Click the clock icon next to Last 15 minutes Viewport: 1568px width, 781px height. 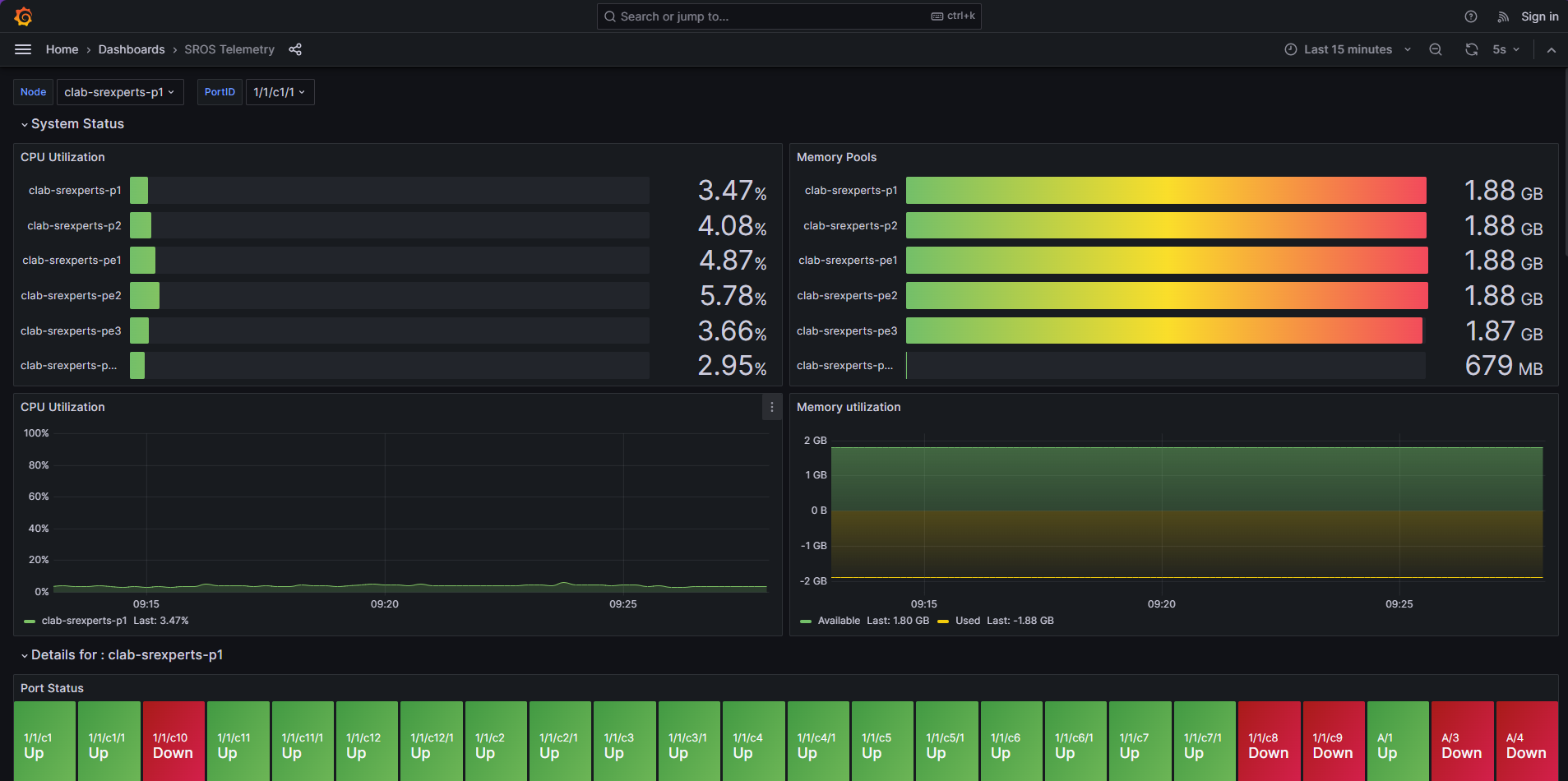1291,49
